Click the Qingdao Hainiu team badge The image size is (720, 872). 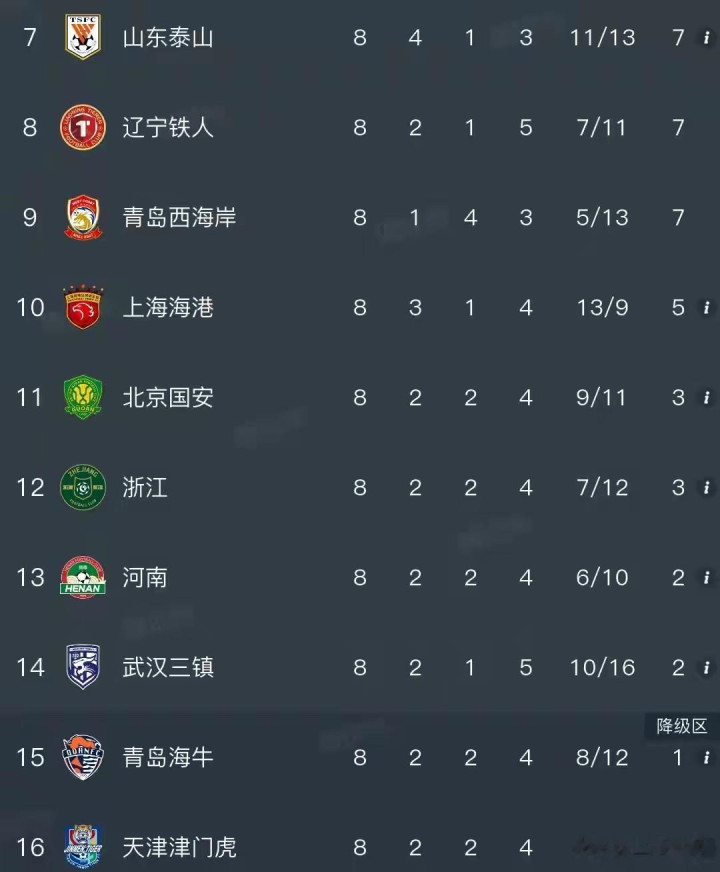click(83, 758)
